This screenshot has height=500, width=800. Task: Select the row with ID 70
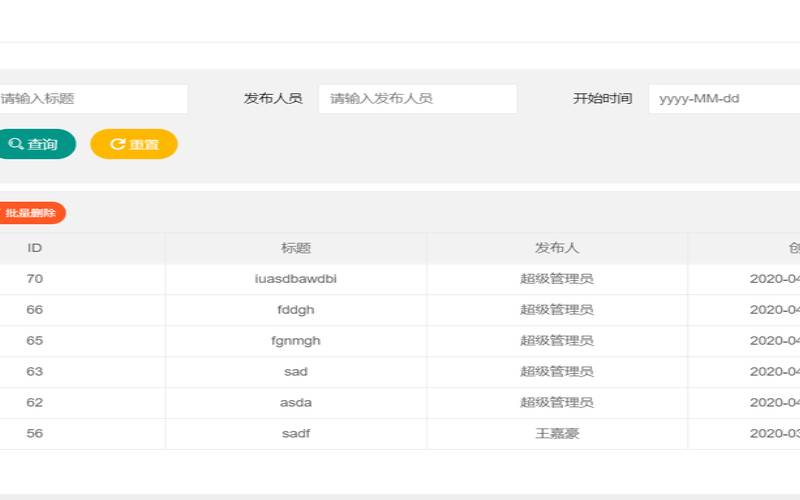tap(35, 279)
